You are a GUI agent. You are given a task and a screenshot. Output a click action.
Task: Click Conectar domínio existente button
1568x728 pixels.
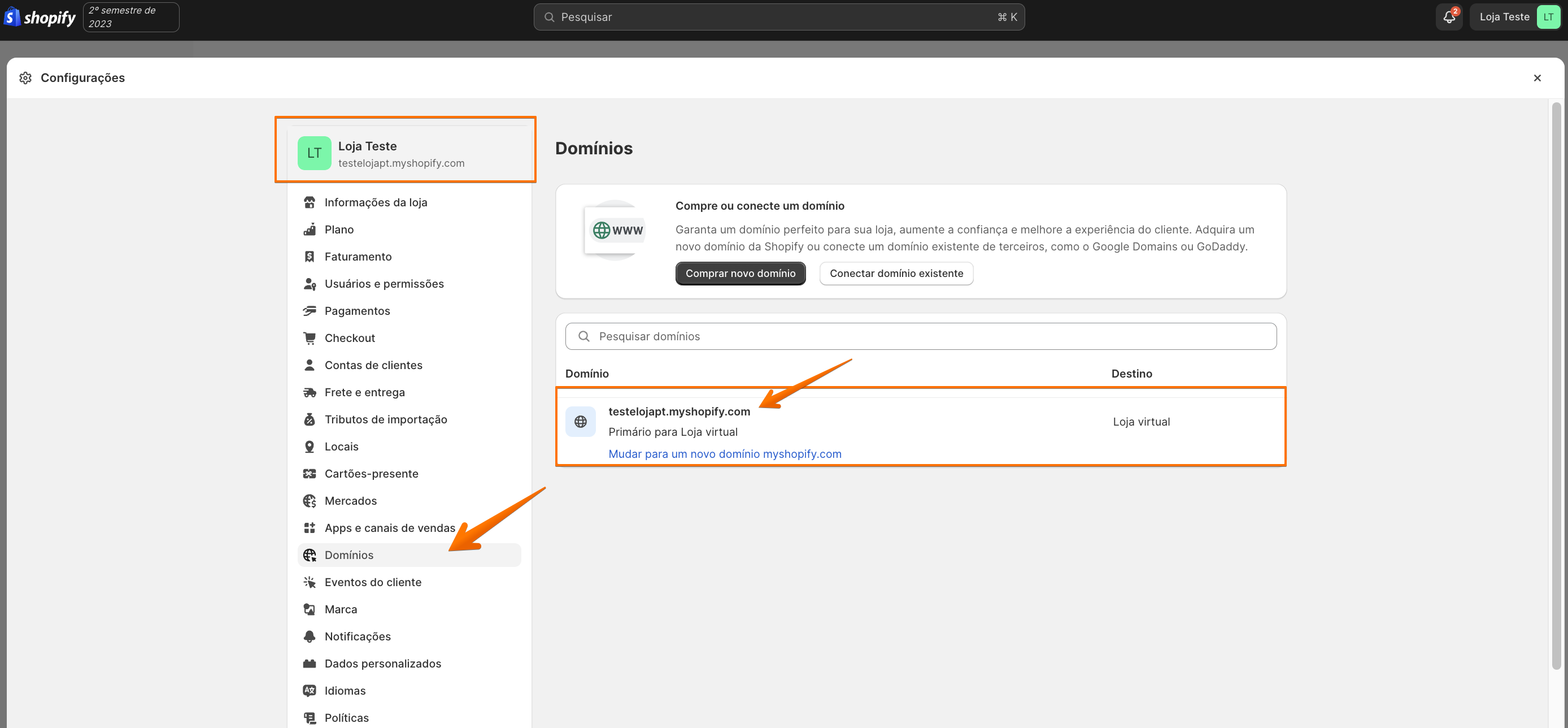tap(896, 274)
